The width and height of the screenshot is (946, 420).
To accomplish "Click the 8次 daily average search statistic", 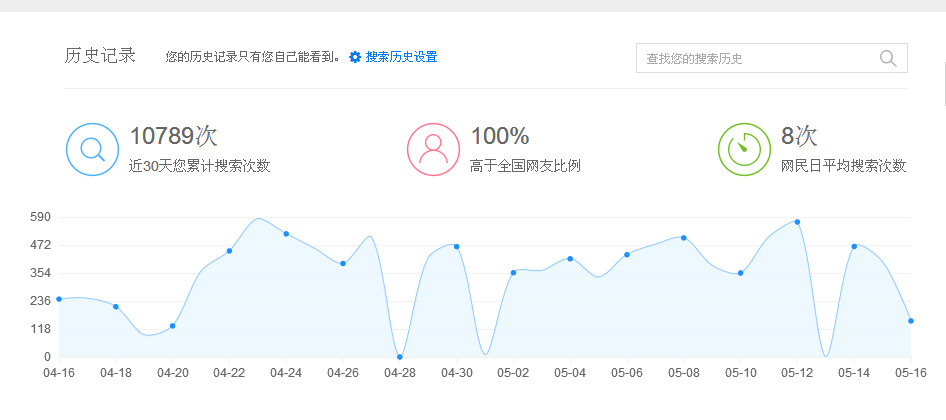I will click(x=799, y=136).
